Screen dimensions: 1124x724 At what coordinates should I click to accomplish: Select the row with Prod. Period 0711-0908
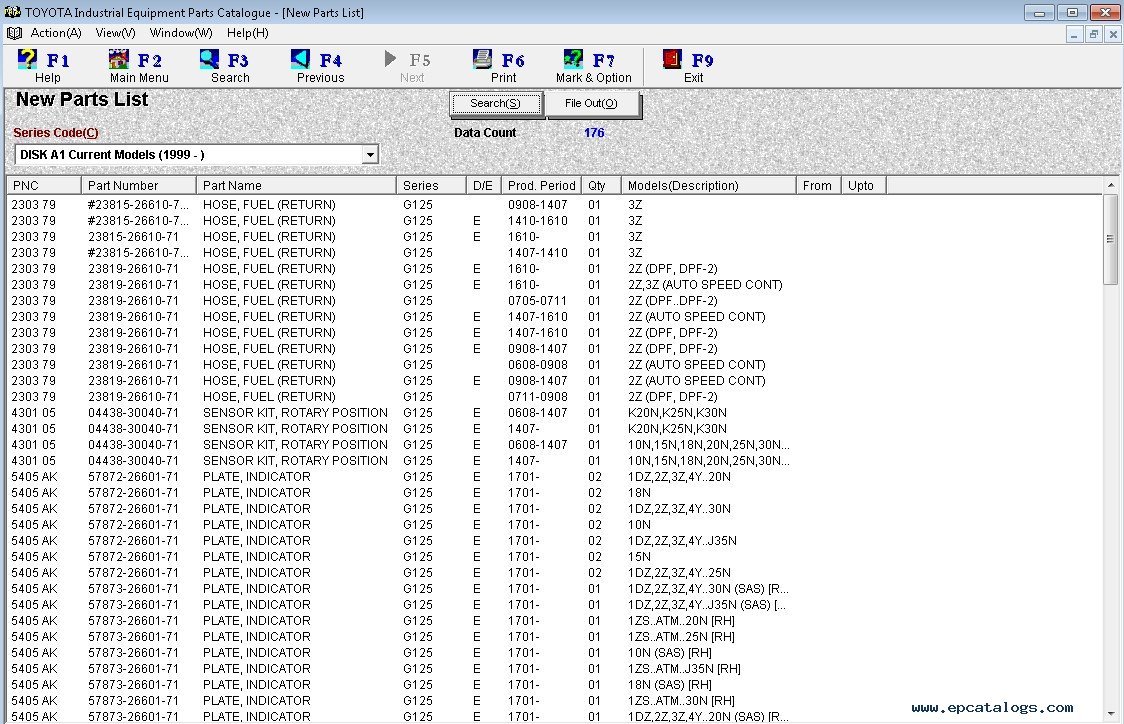pyautogui.click(x=554, y=397)
